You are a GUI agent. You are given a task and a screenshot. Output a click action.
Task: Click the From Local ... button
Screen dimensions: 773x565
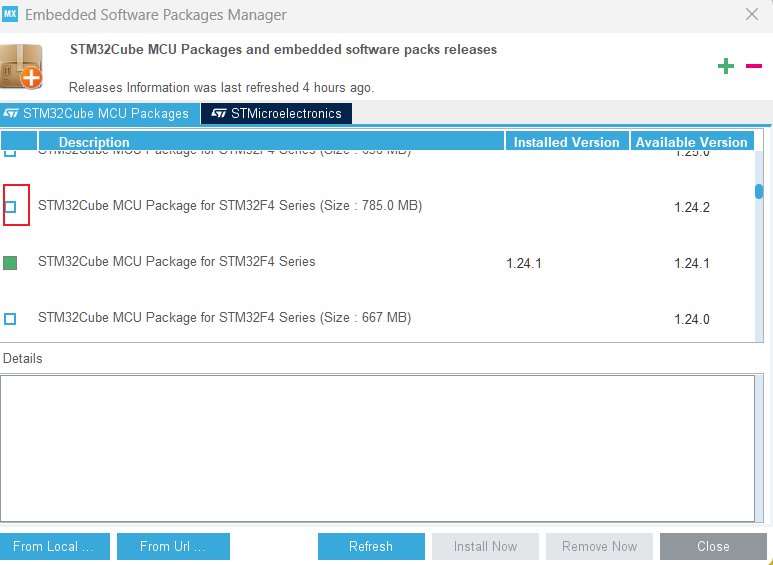coord(55,546)
